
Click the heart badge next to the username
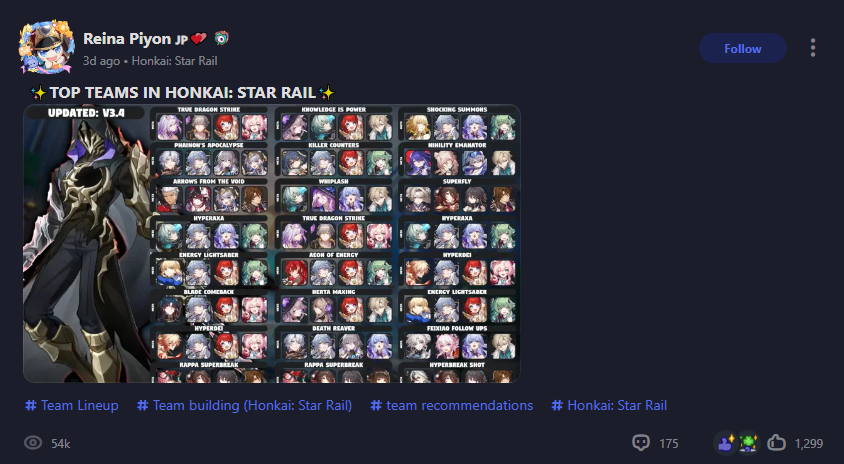tap(198, 39)
